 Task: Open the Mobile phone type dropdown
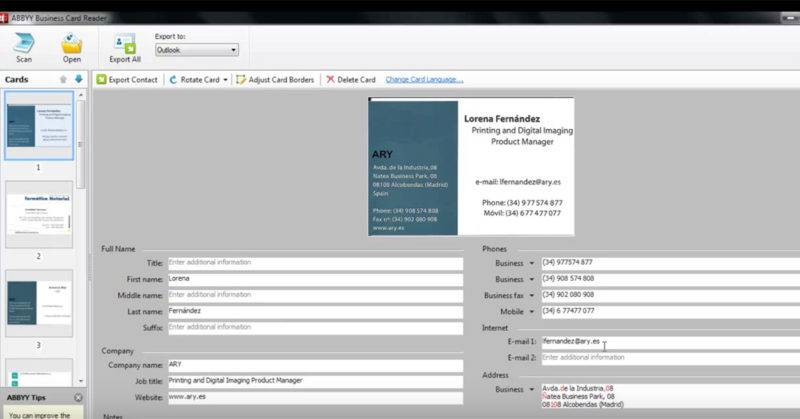coord(531,312)
